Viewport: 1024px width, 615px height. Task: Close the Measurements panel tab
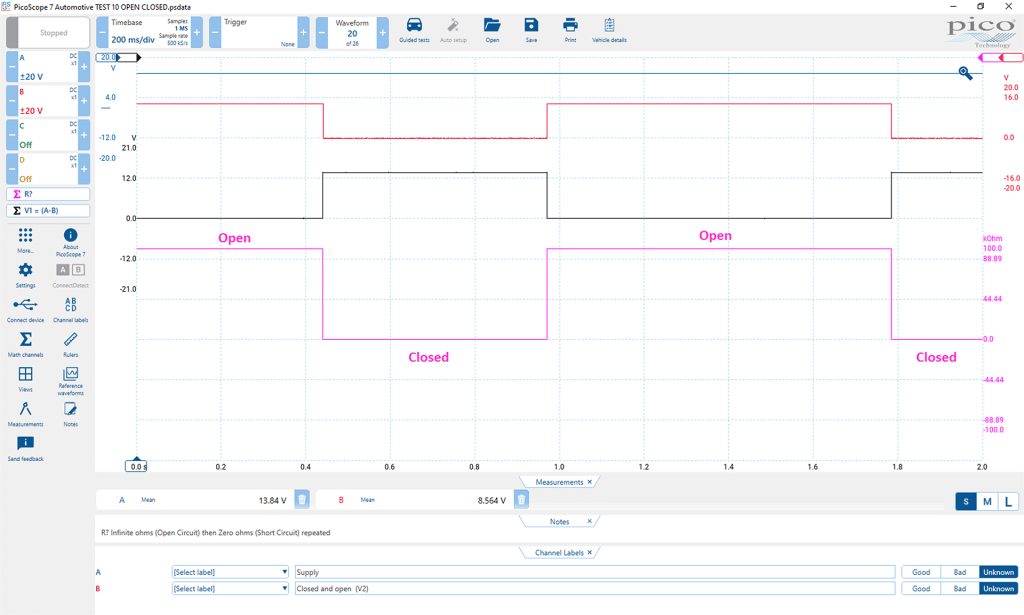[590, 482]
